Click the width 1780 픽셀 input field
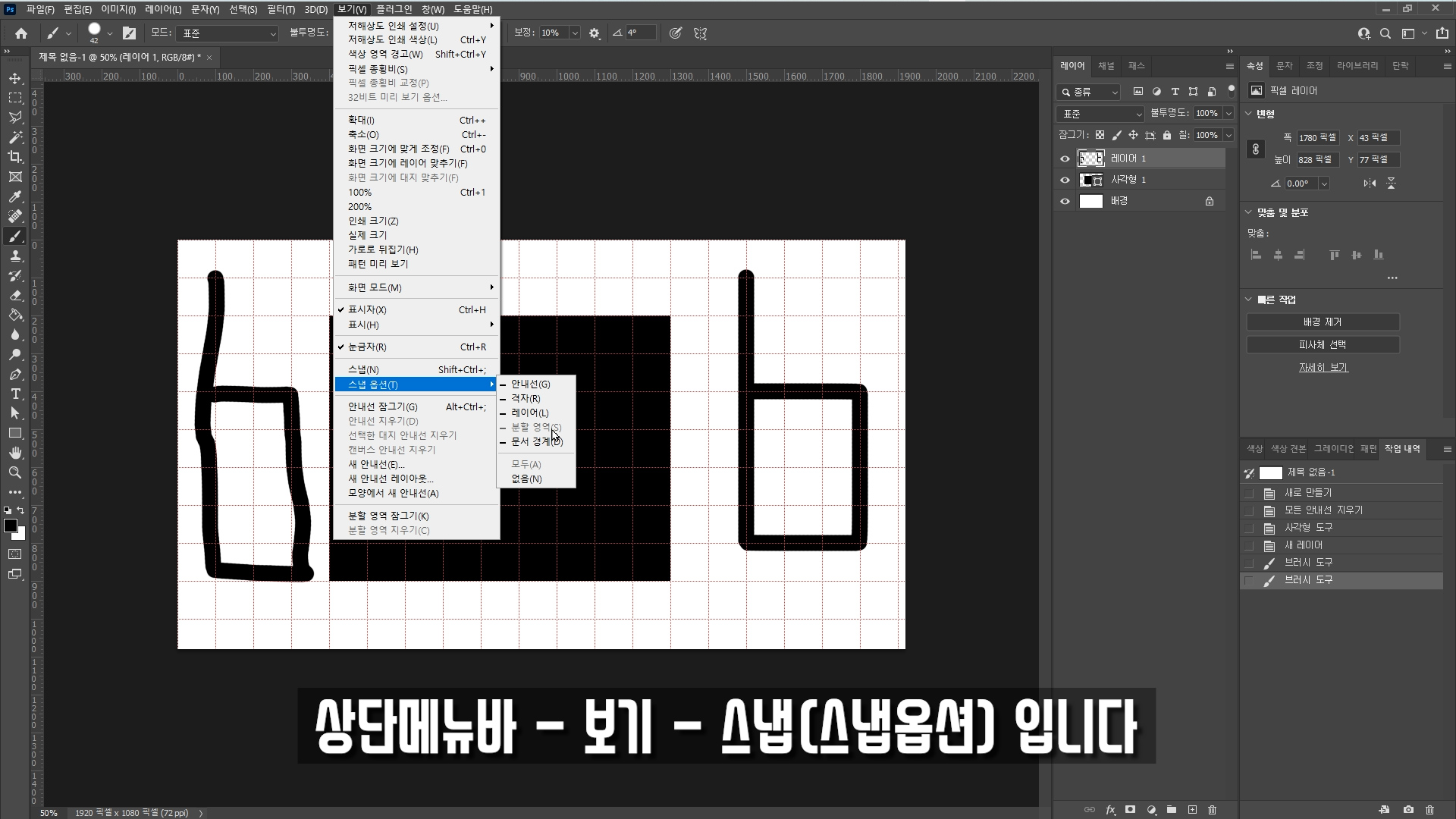The image size is (1456, 819). click(1318, 138)
